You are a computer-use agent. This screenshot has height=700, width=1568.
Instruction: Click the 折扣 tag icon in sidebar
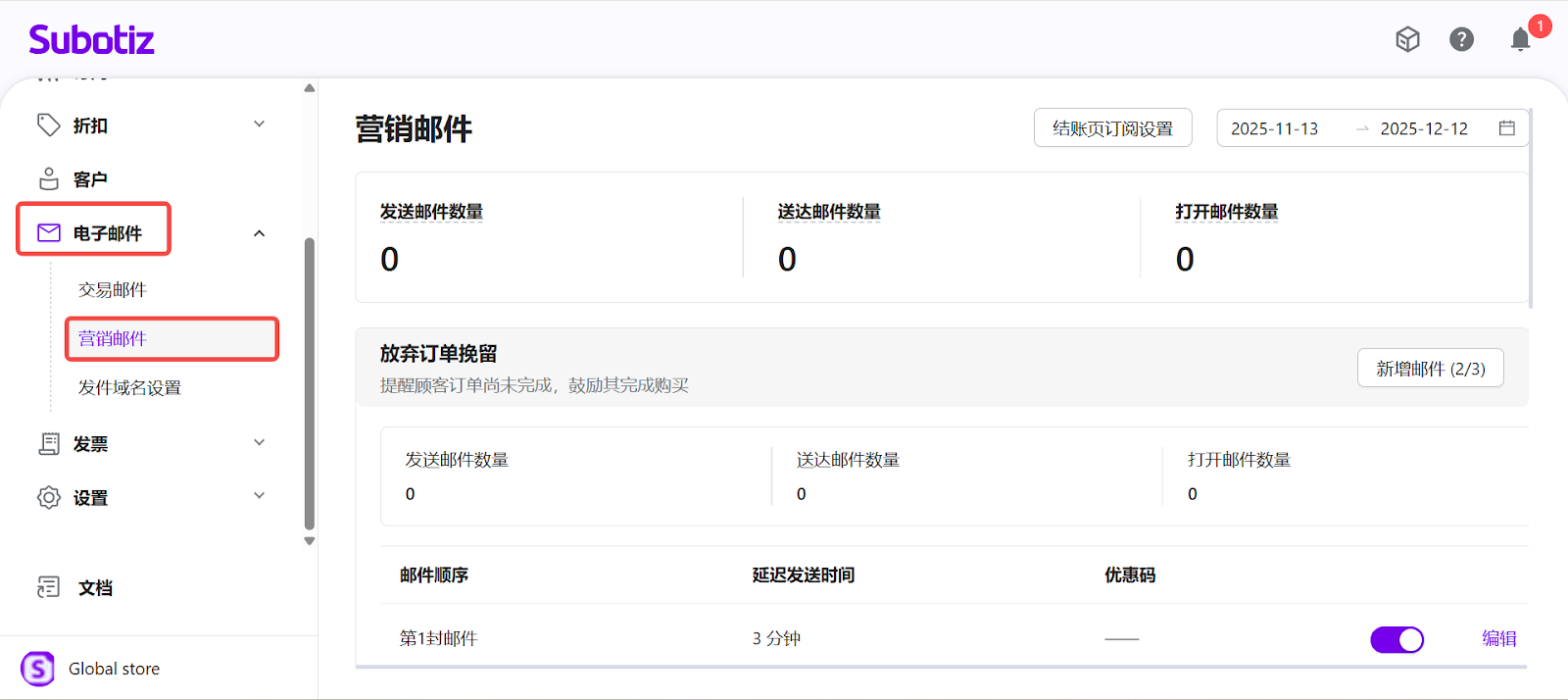coord(48,125)
